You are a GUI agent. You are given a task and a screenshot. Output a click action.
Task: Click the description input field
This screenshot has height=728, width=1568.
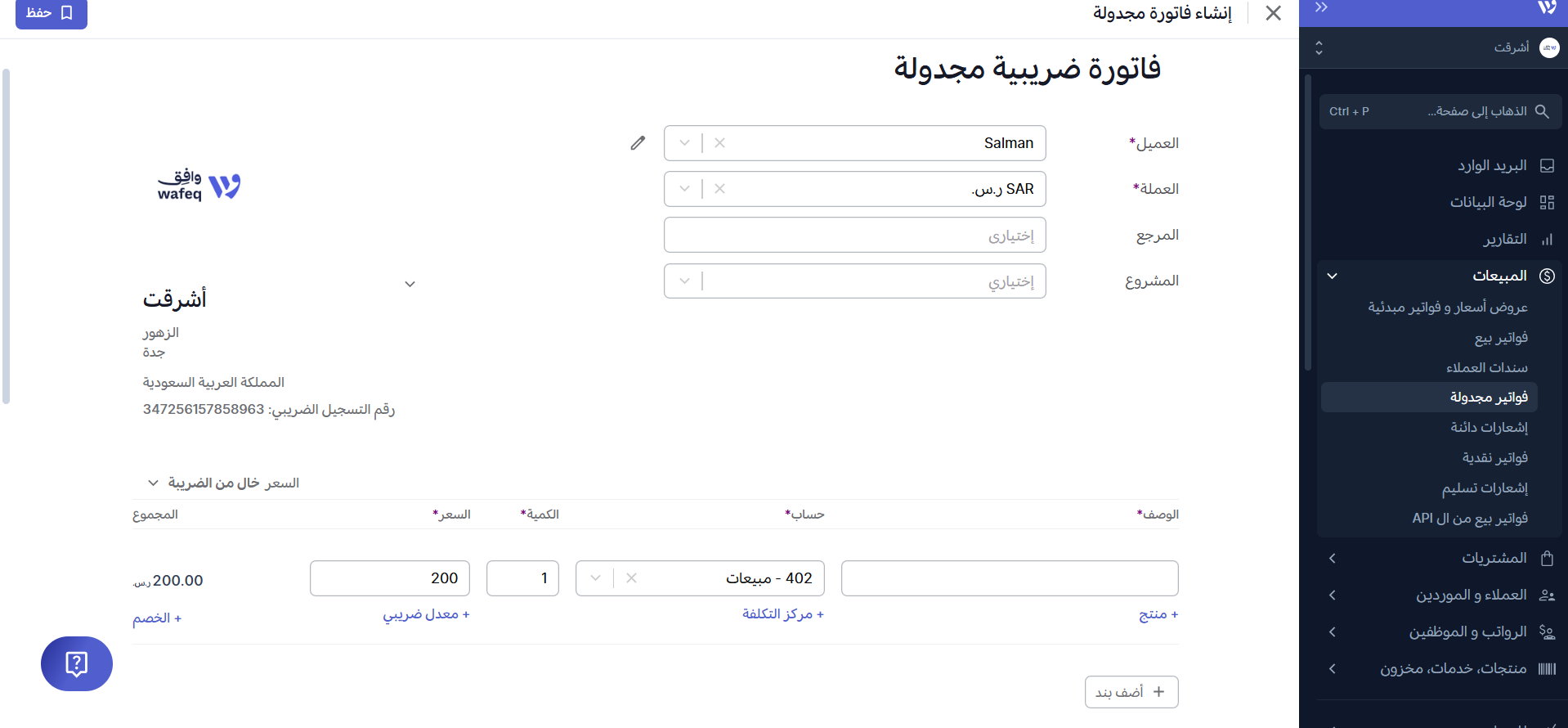coord(1009,578)
